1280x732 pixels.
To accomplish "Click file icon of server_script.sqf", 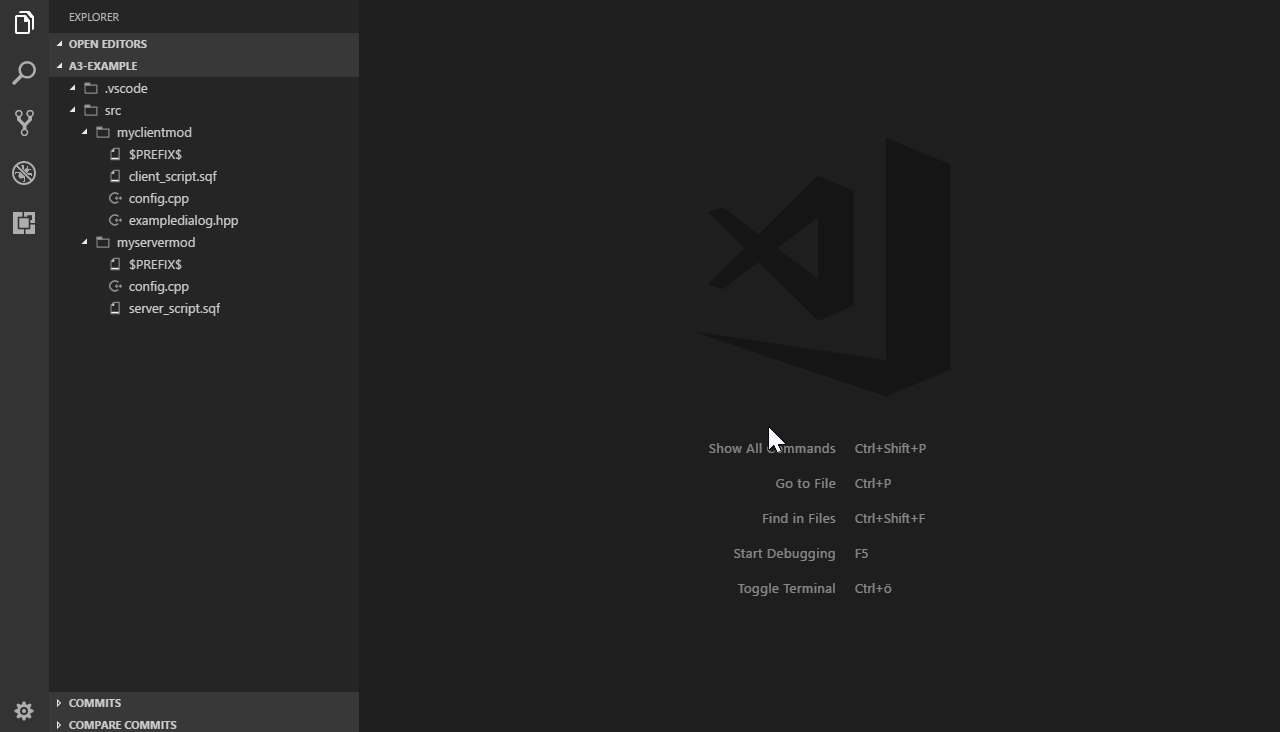I will [115, 308].
